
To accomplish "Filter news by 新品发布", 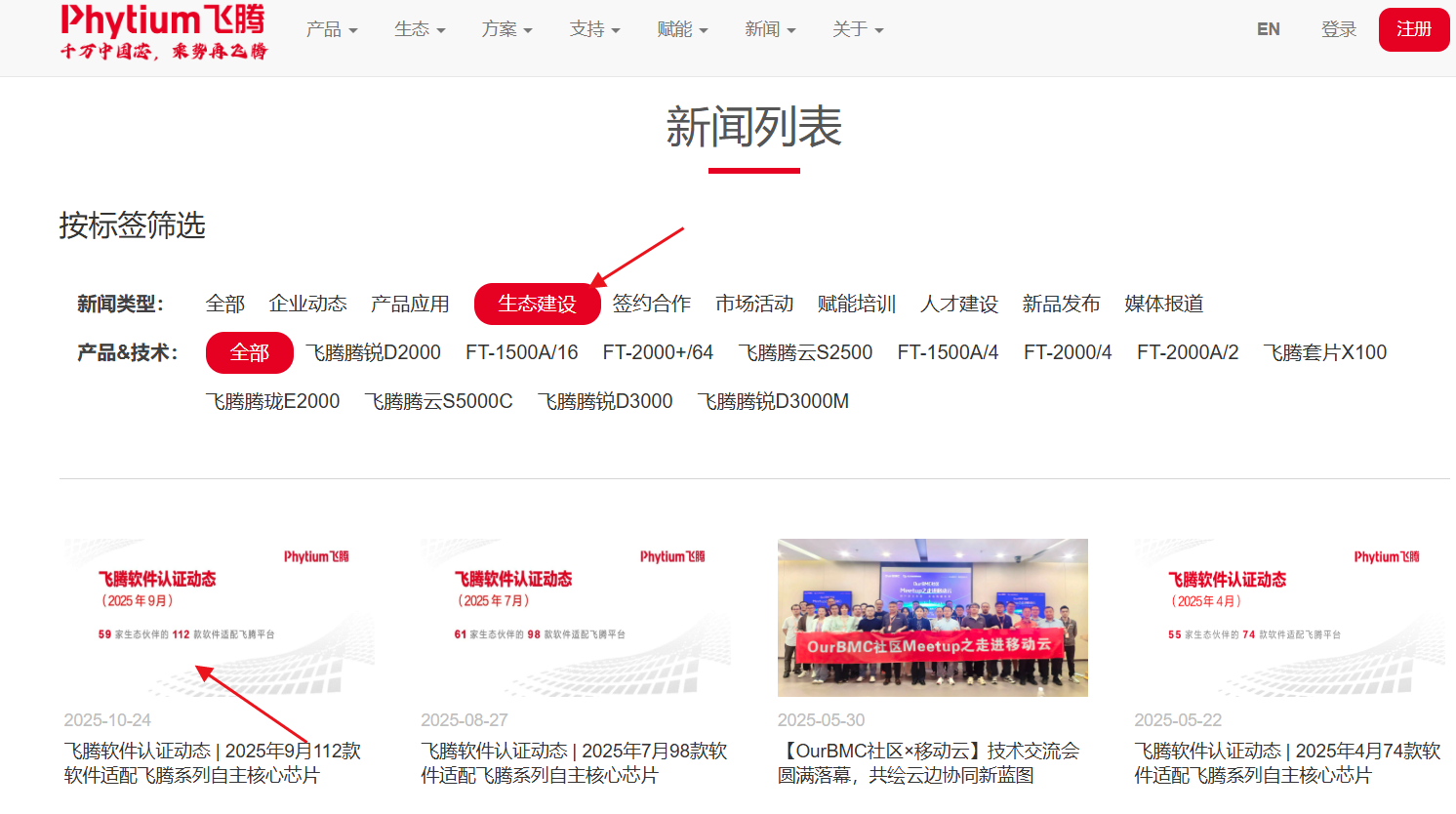I will 1062,304.
